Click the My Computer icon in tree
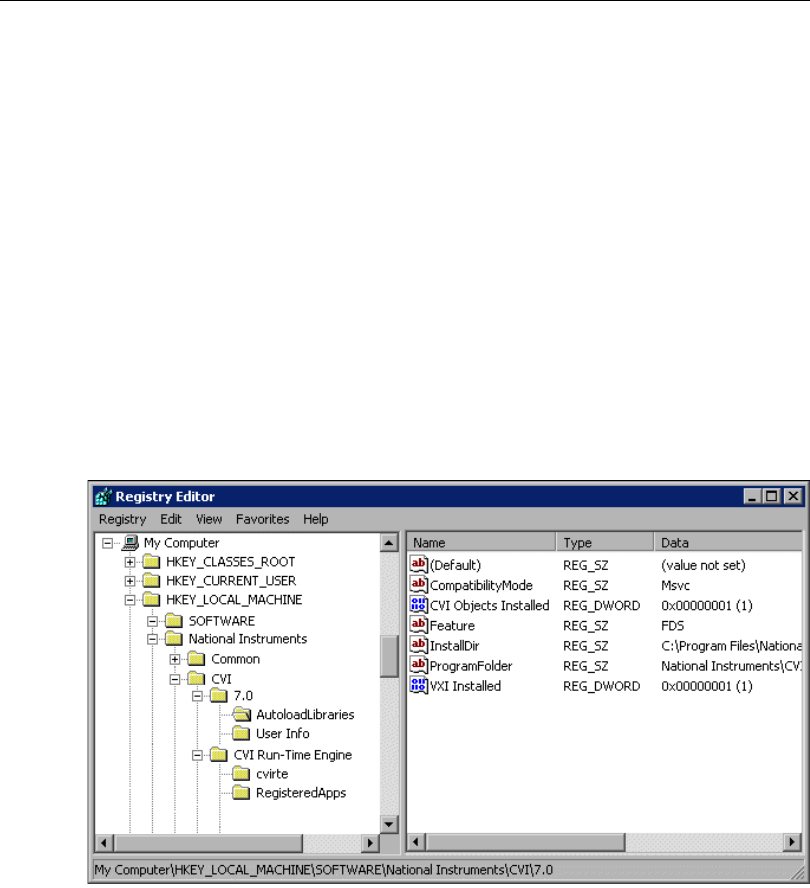 click(x=130, y=543)
